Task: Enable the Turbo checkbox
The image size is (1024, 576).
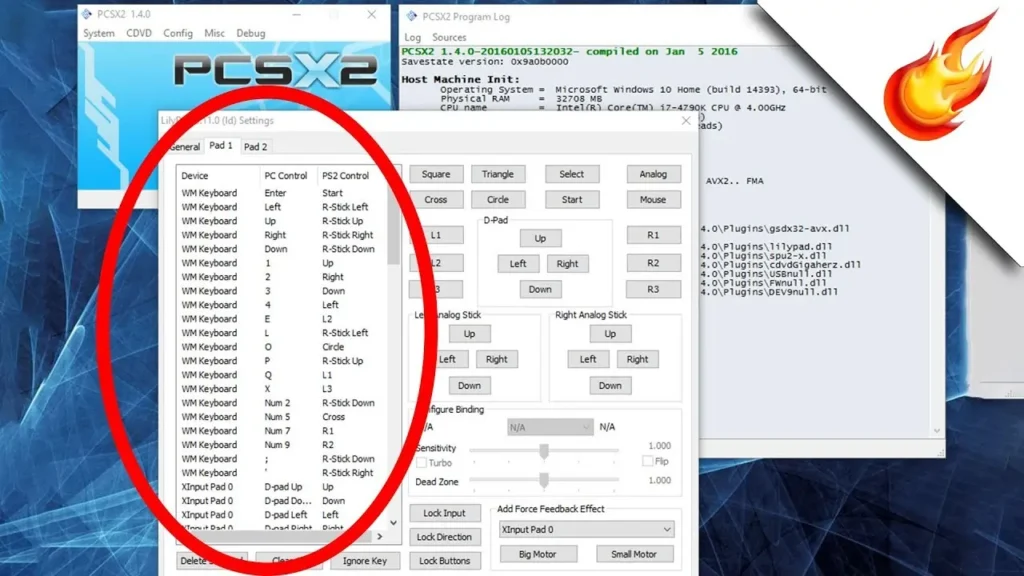Action: (422, 463)
